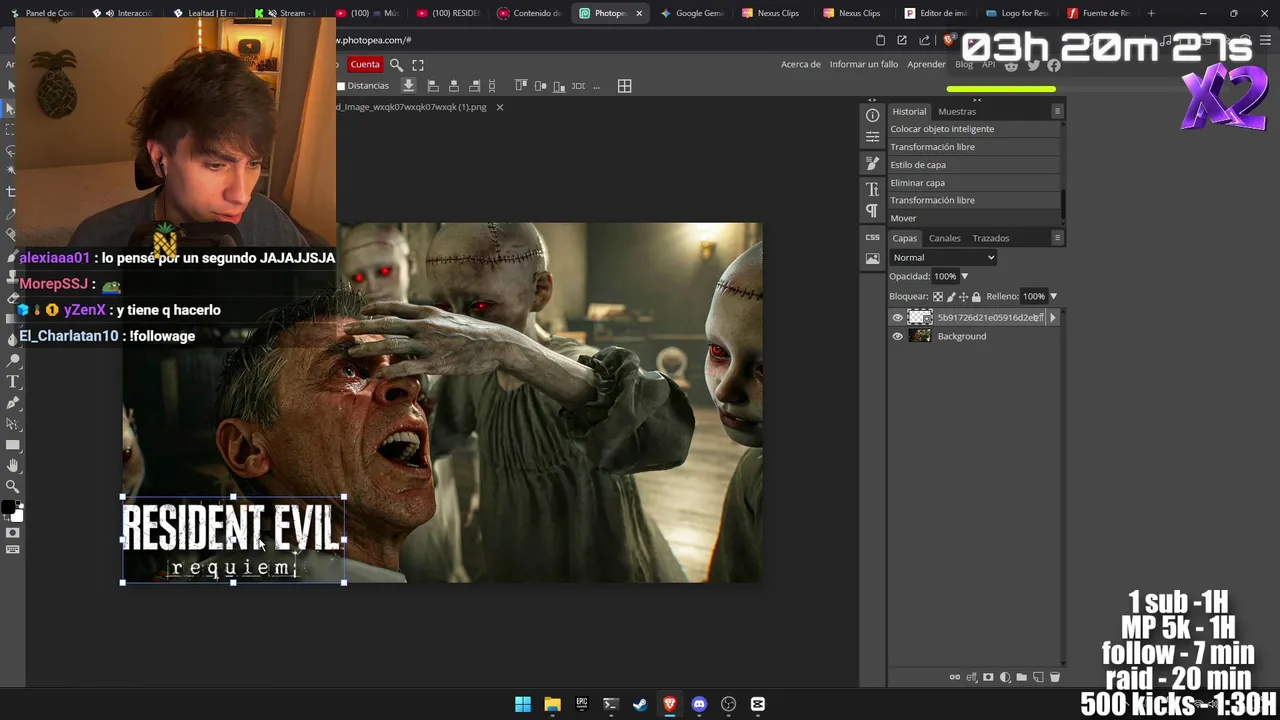Image resolution: width=1280 pixels, height=720 pixels.
Task: Select the Lasso tool
Action: [x=11, y=150]
